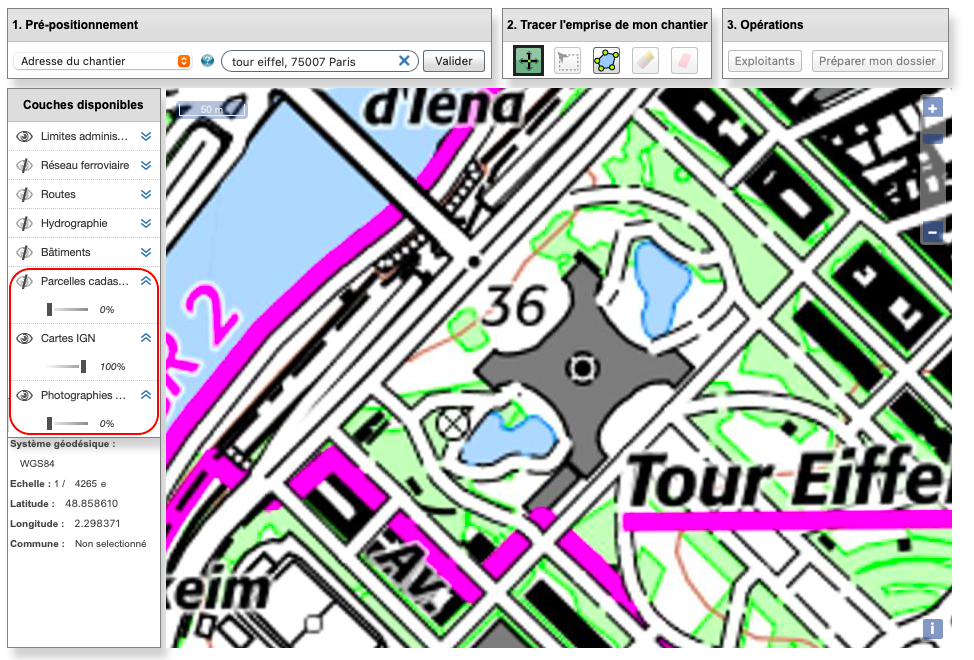
Task: Click the Tour Eiffel map label
Action: click(789, 479)
